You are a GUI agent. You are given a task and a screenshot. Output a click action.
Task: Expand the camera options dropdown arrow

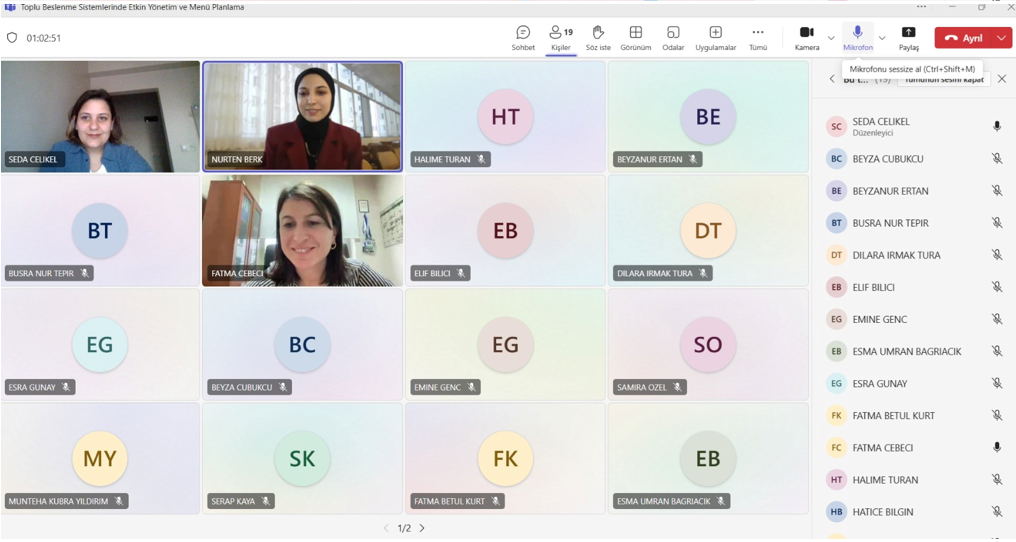[x=831, y=38]
